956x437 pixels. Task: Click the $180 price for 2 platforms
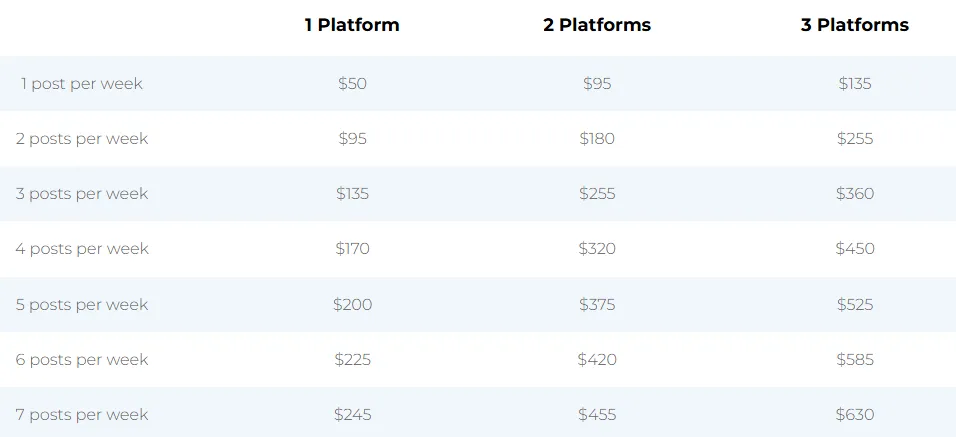click(x=597, y=138)
